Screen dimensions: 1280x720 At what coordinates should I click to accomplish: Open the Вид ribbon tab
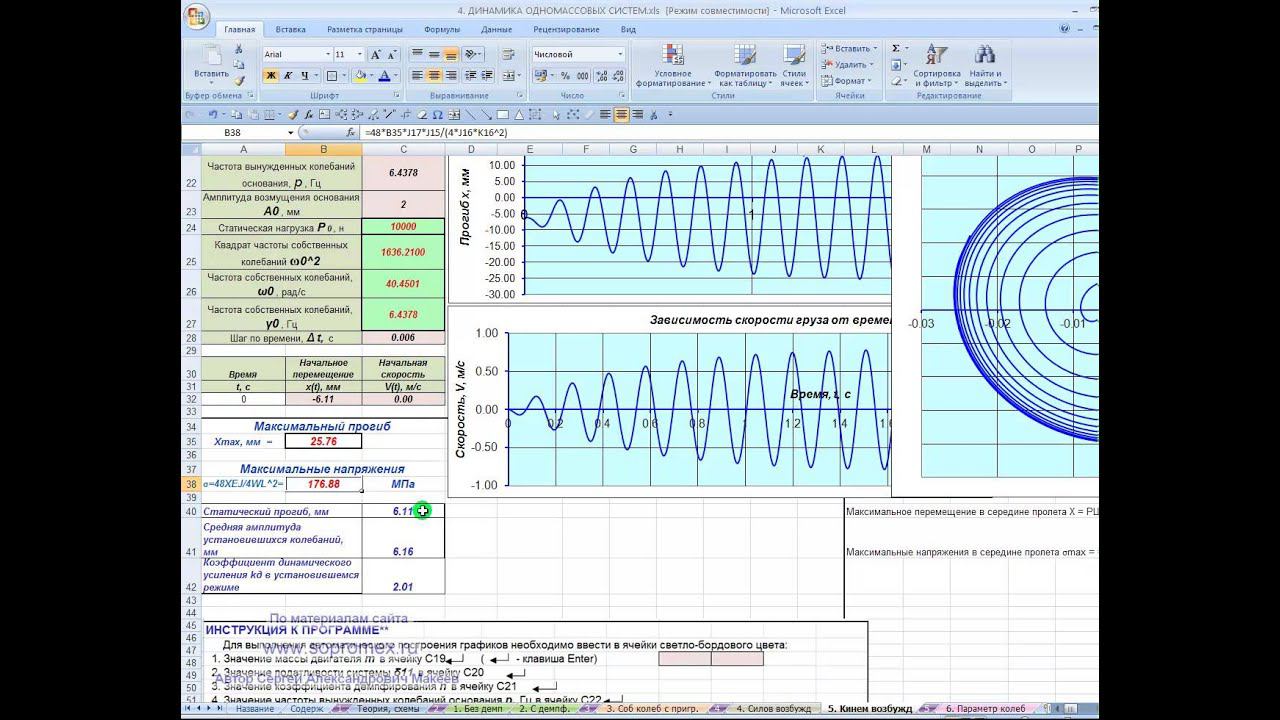click(x=628, y=30)
